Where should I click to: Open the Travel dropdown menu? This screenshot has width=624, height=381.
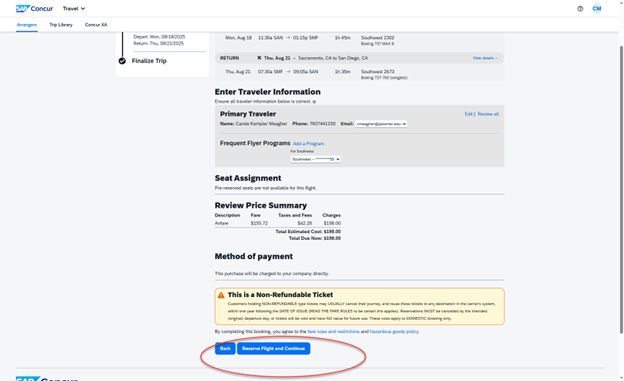click(74, 8)
